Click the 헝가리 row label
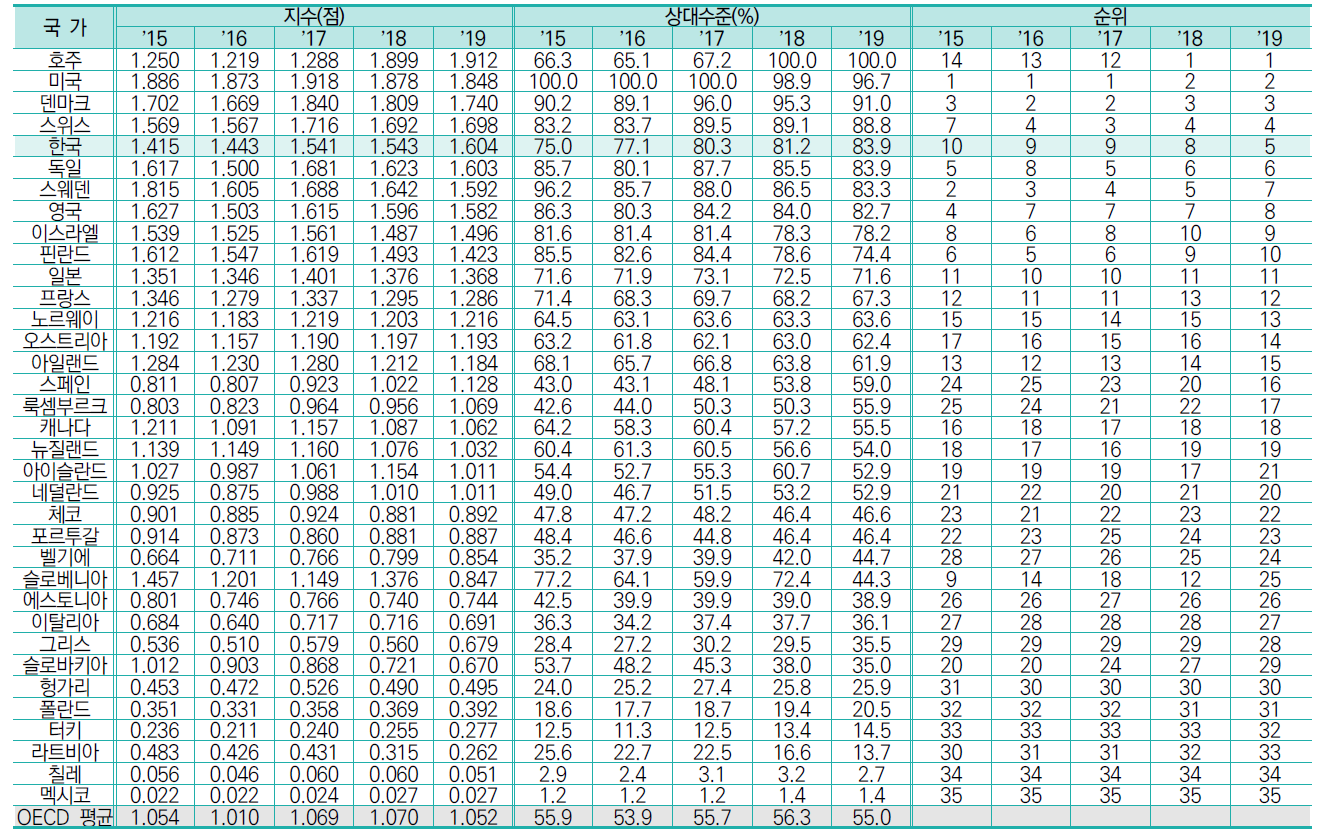 point(65,687)
